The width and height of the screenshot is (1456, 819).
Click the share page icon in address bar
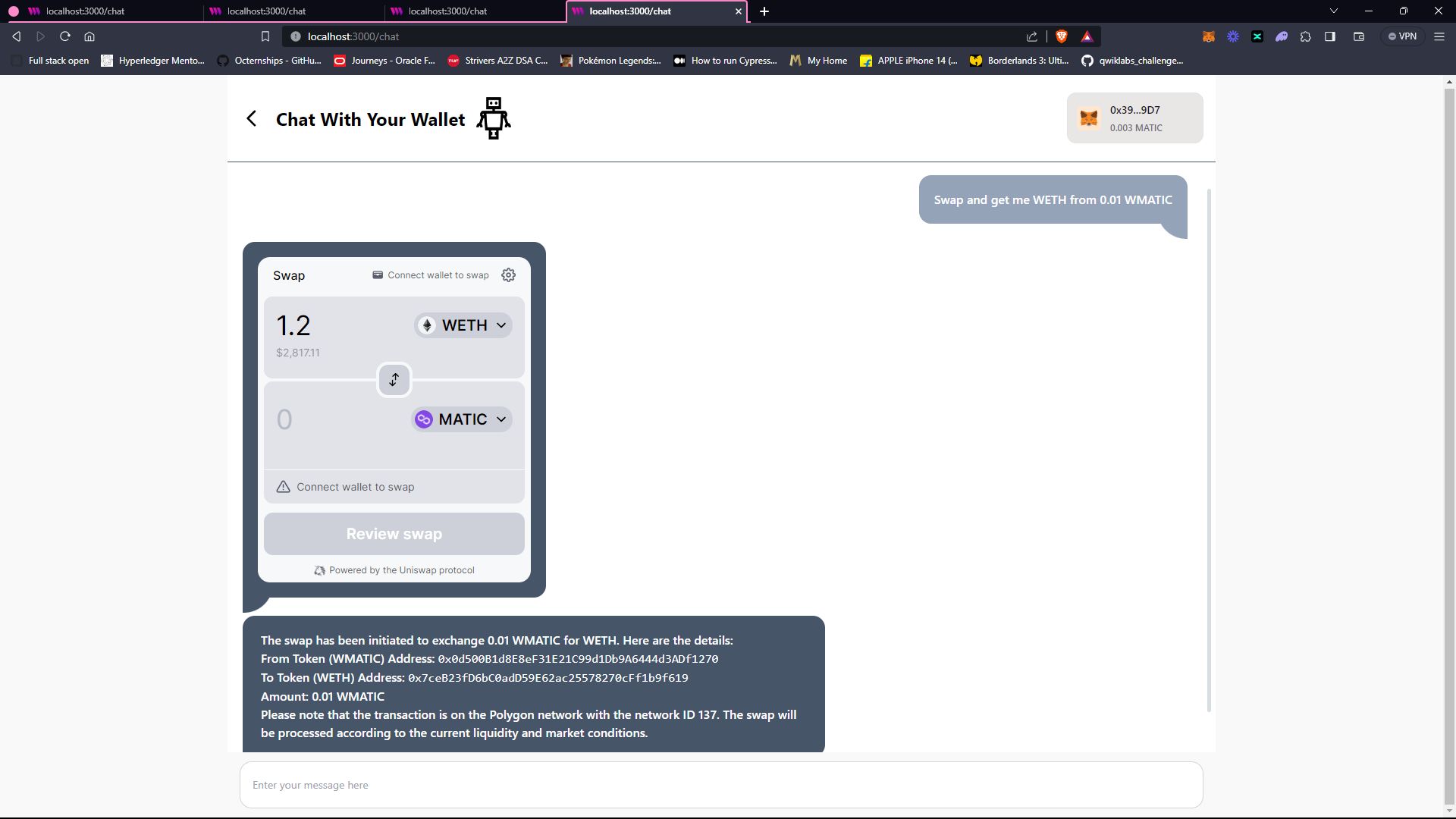click(x=1031, y=36)
